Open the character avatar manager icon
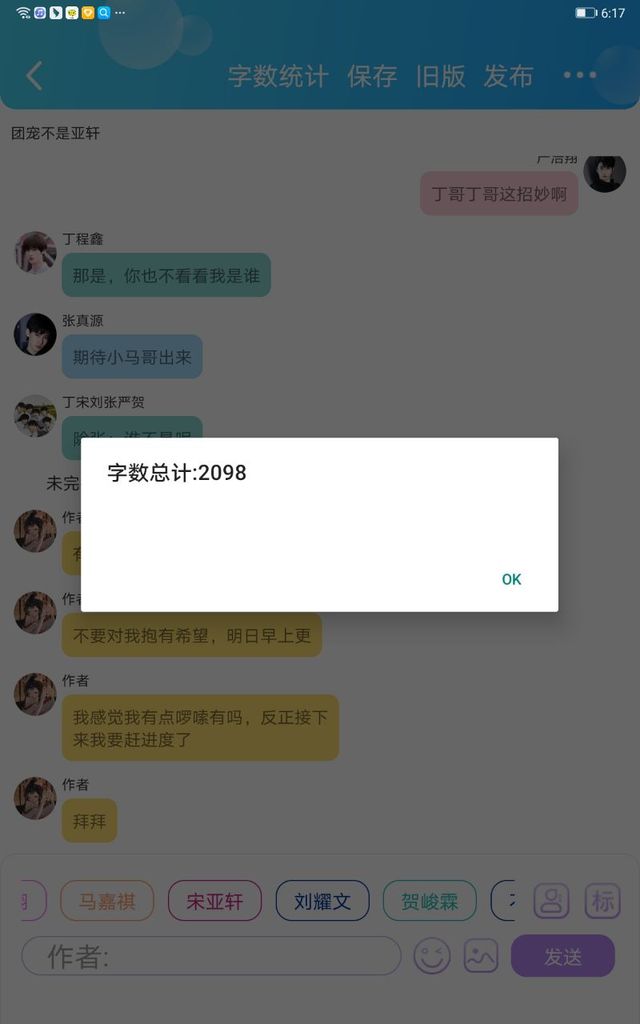 pos(551,901)
